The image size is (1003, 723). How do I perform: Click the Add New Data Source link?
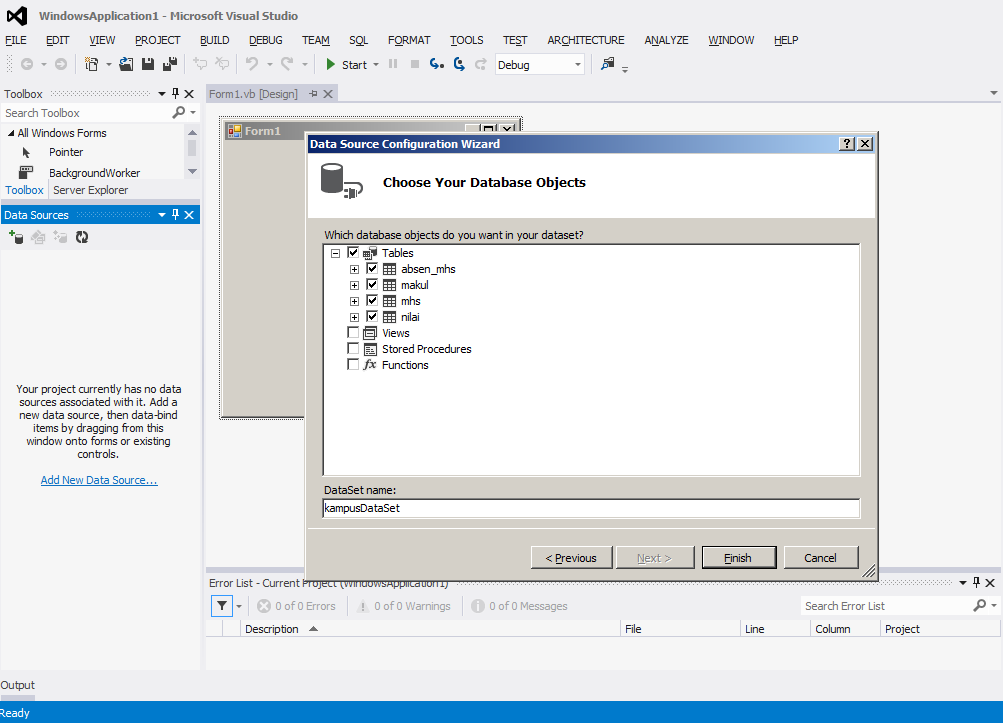coord(99,480)
